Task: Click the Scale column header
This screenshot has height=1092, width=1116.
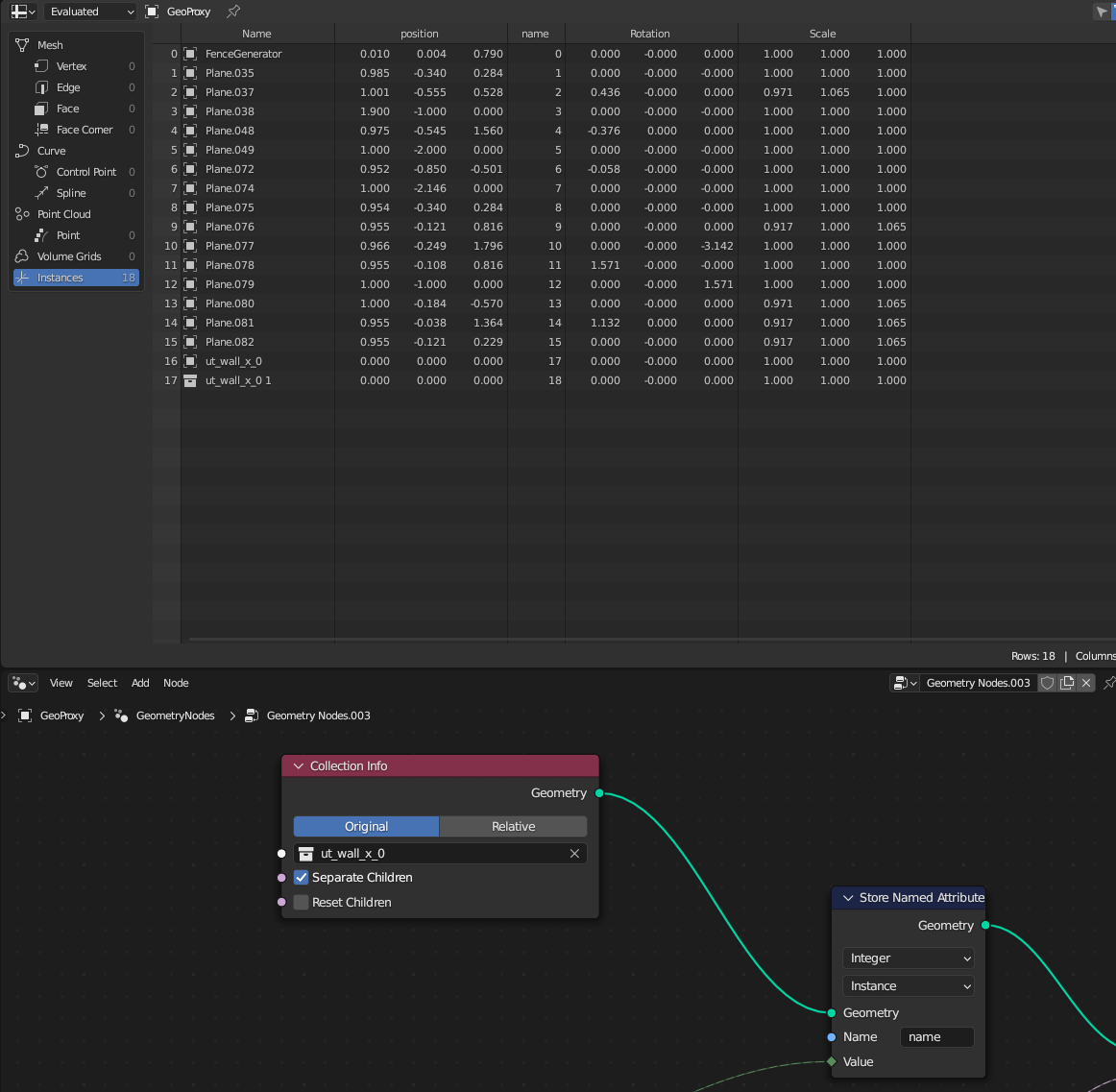Action: (x=823, y=34)
